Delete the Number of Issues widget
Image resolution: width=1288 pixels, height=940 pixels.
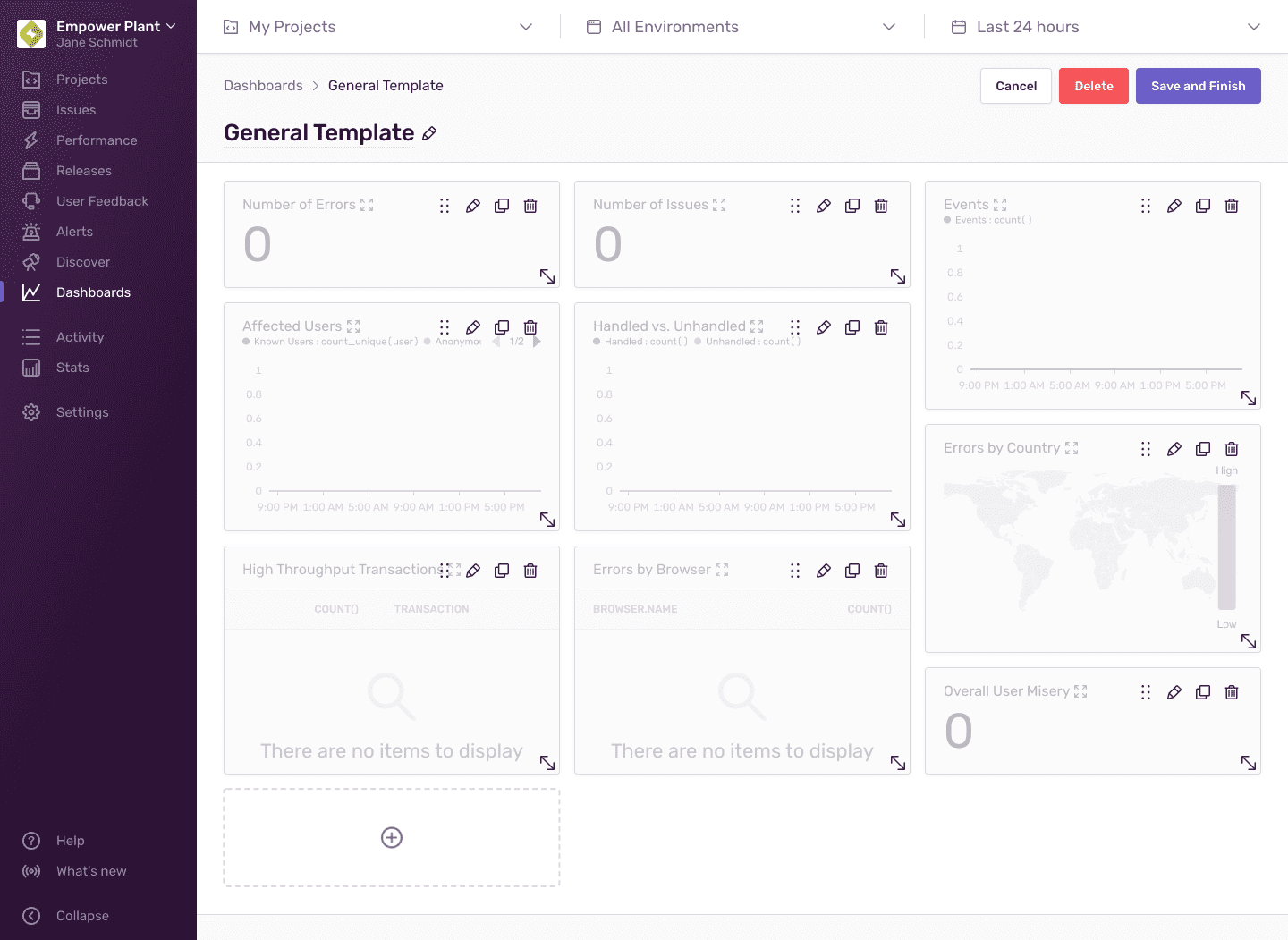[x=881, y=206]
